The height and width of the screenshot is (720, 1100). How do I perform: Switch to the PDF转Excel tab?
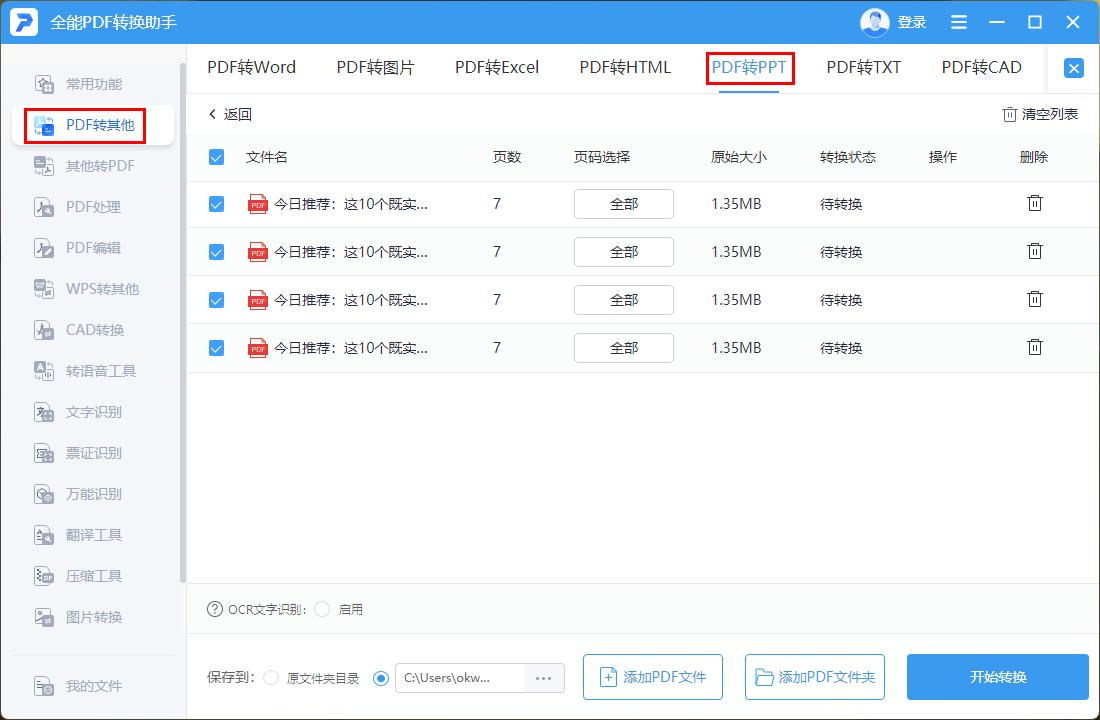(x=497, y=67)
